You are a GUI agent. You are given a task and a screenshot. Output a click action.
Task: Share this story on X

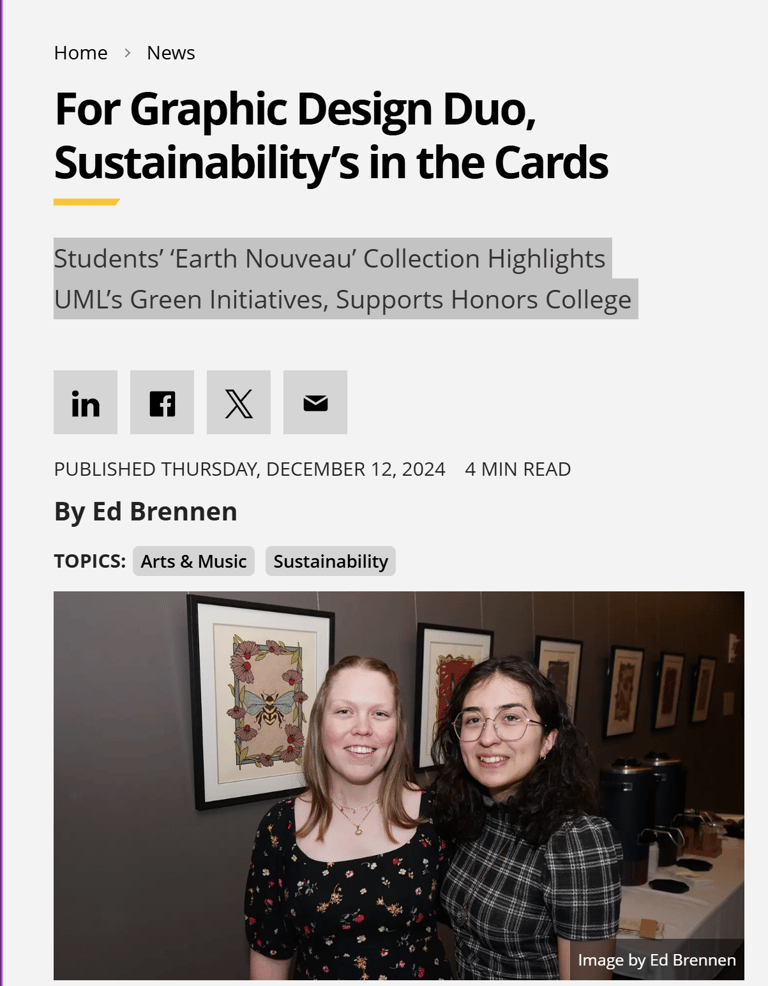tap(239, 403)
